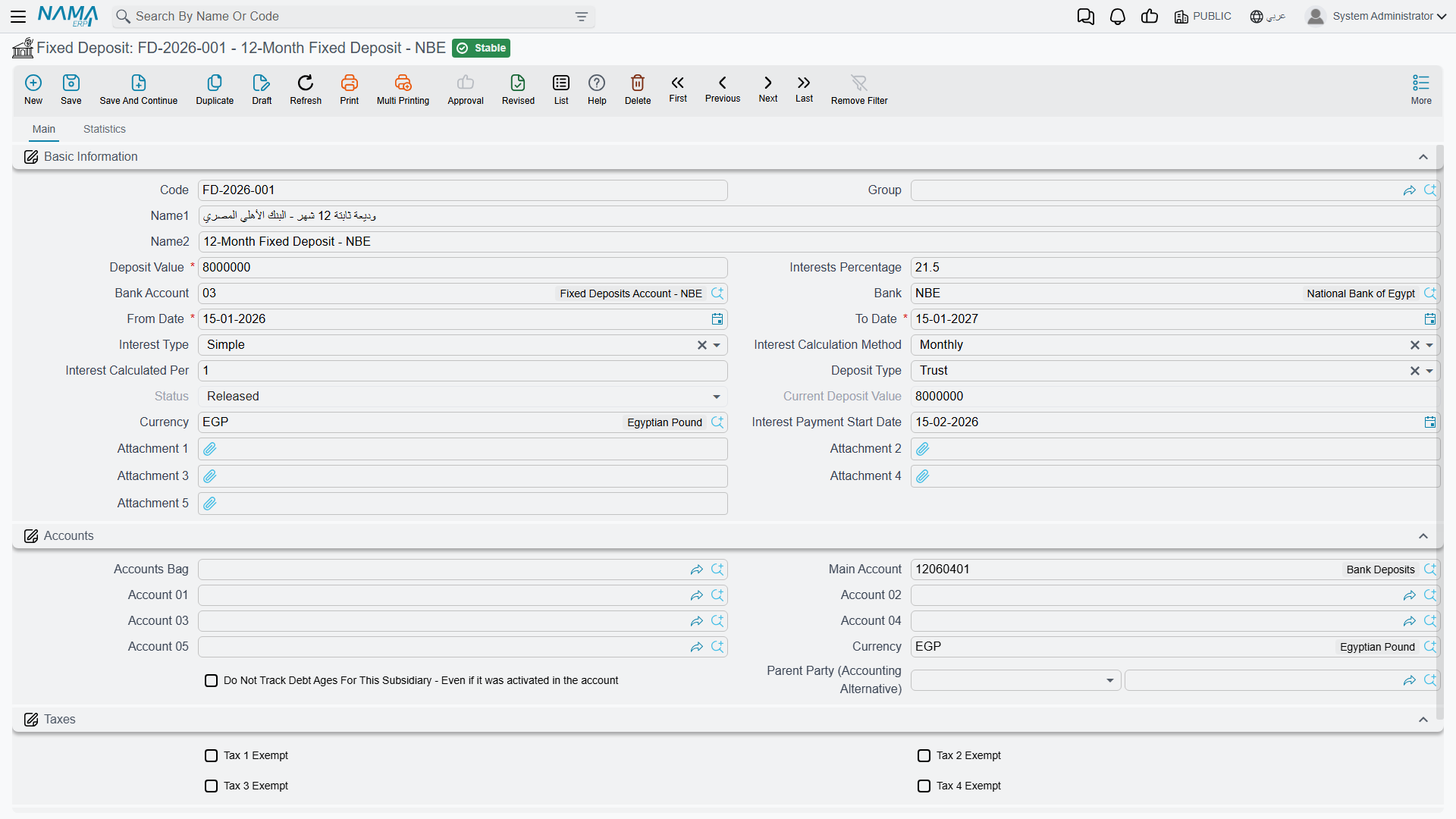Open the notifications bell

click(x=1118, y=17)
